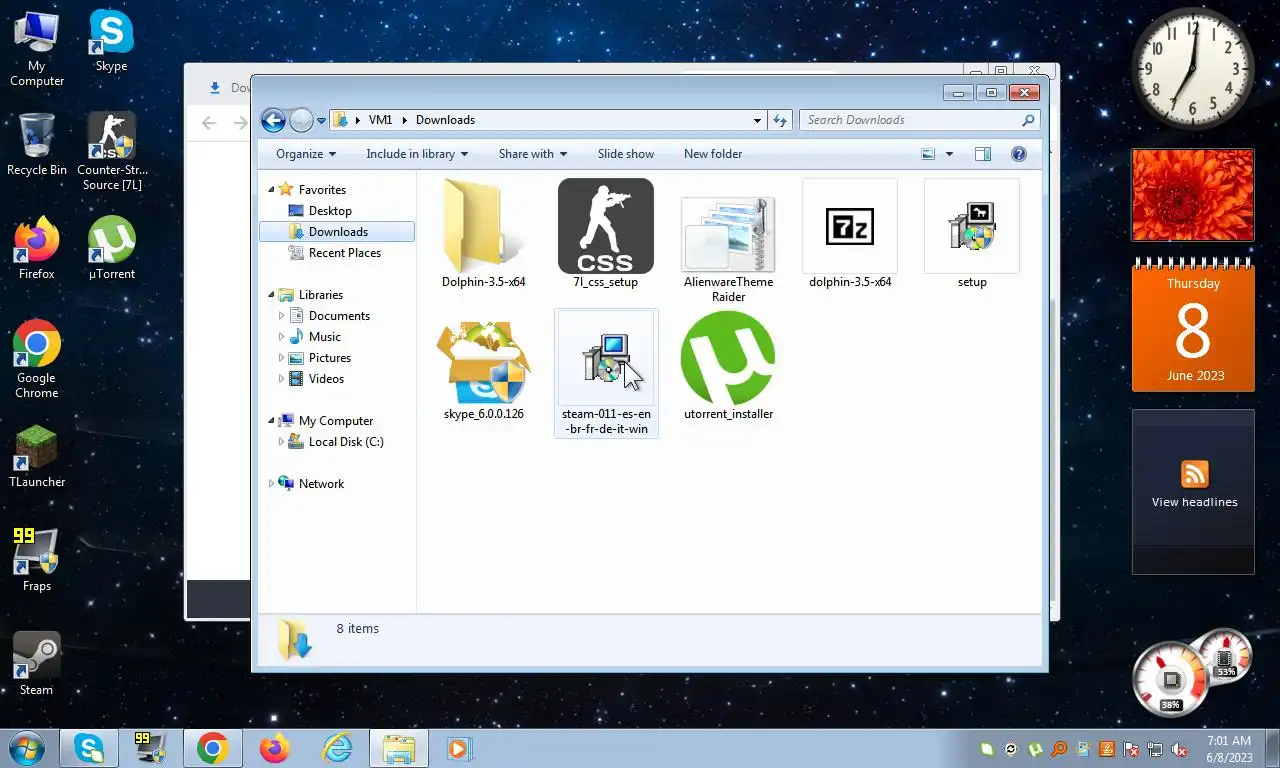Viewport: 1280px width, 768px height.
Task: Open Internet Explorer from the taskbar
Action: (337, 748)
